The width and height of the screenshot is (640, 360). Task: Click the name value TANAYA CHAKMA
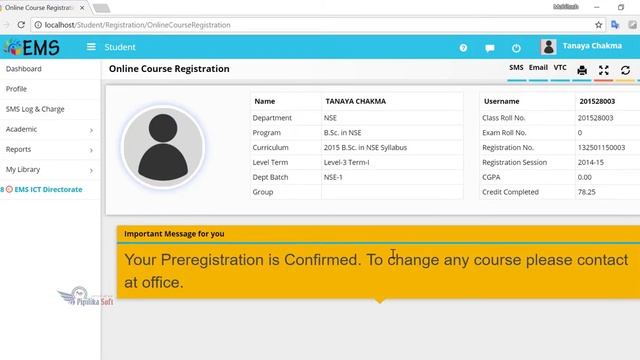[x=356, y=101]
